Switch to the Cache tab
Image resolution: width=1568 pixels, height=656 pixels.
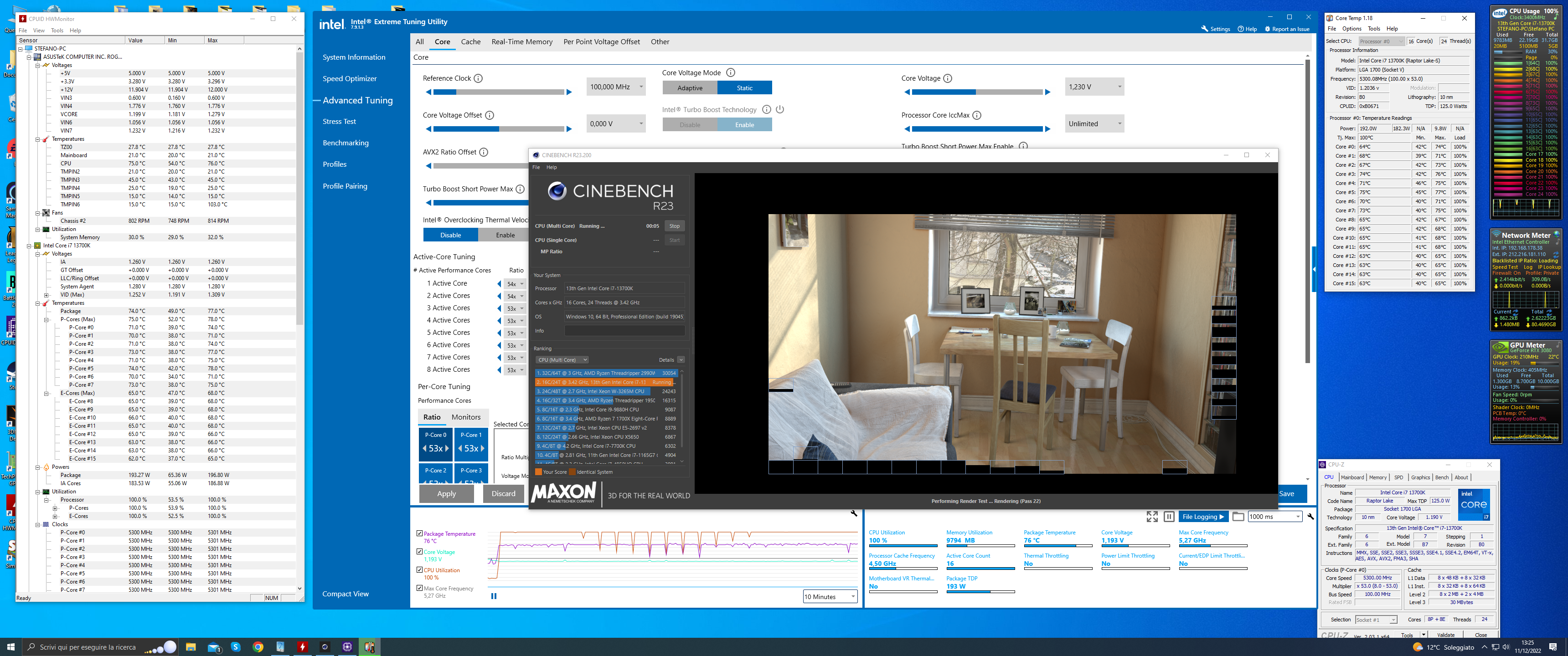click(470, 42)
